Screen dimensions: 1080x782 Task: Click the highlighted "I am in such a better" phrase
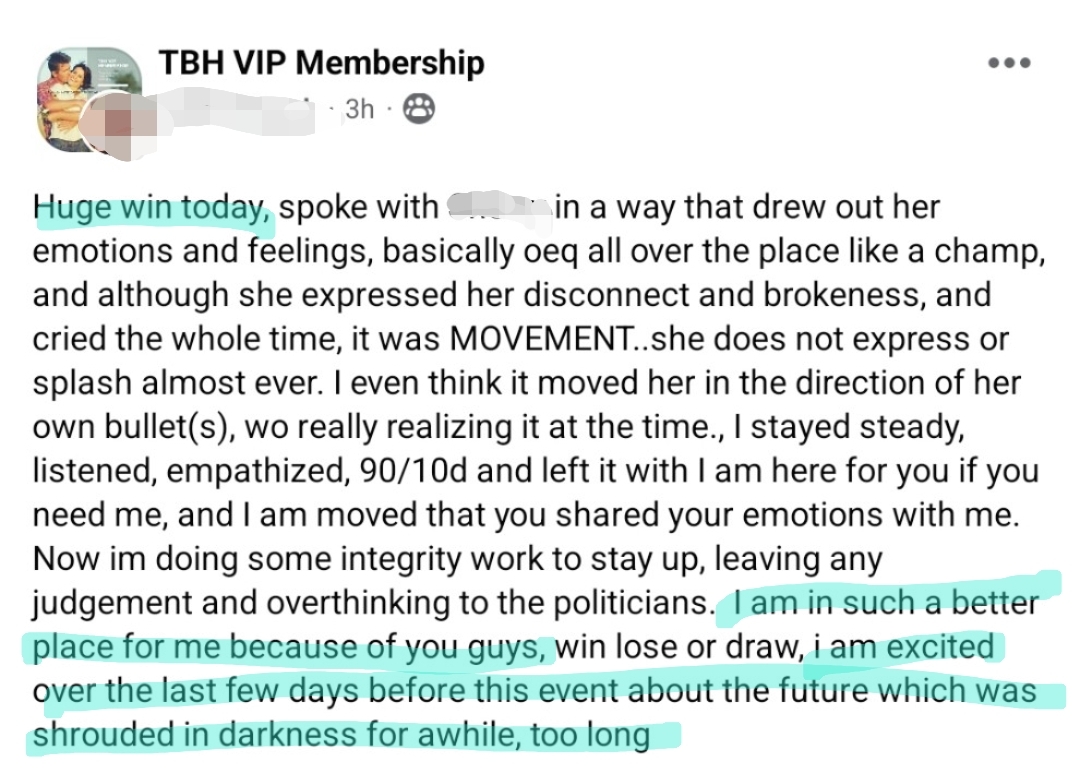[885, 603]
